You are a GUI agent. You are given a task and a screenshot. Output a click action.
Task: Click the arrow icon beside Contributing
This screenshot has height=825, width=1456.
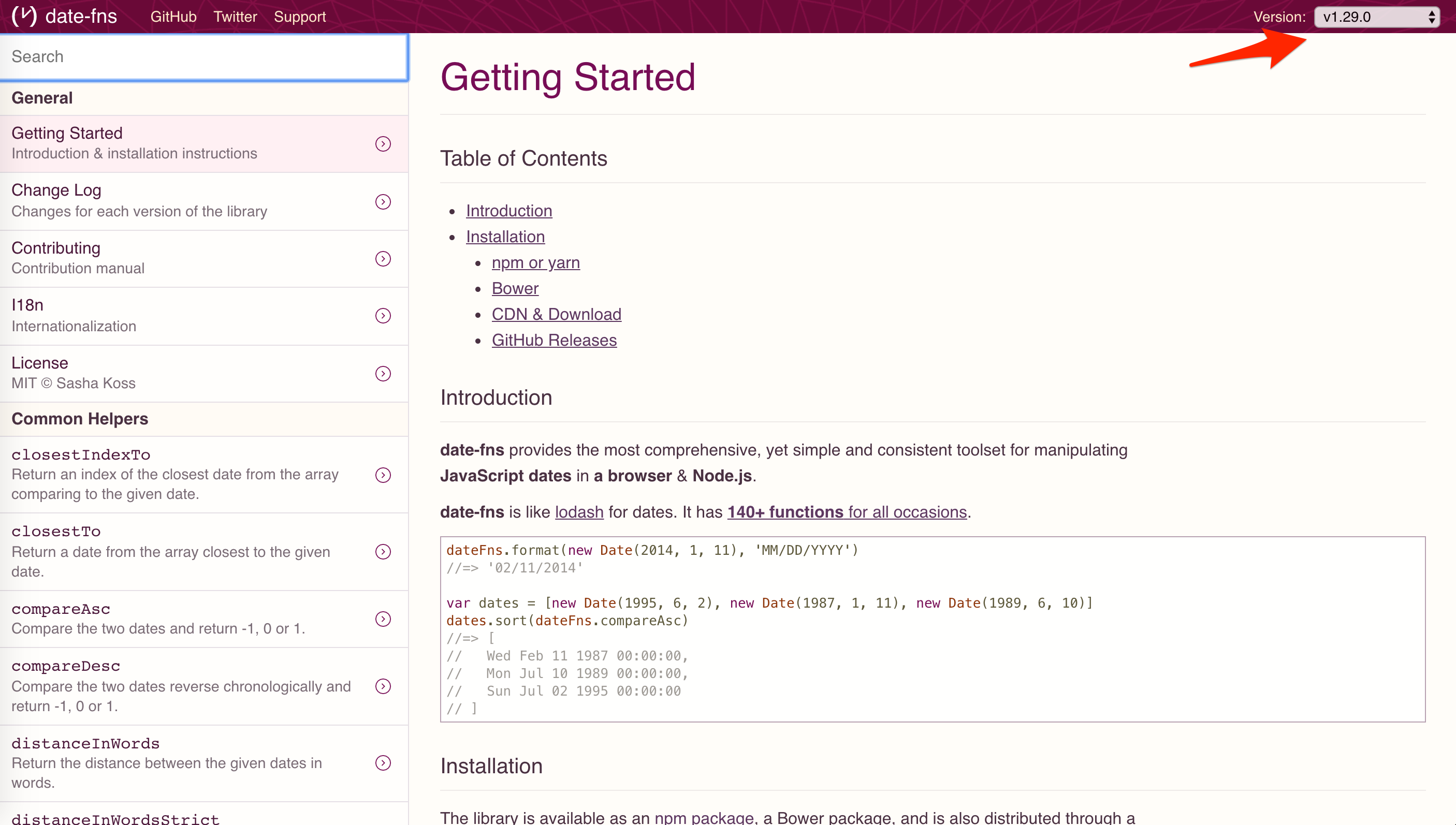point(383,258)
